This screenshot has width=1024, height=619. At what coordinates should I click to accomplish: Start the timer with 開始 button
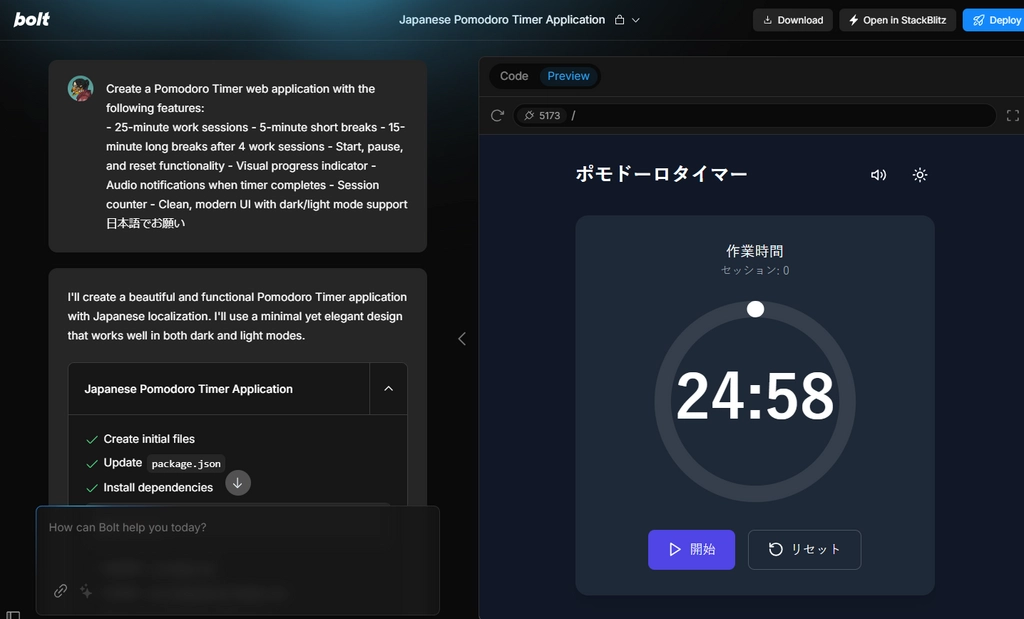(x=691, y=550)
